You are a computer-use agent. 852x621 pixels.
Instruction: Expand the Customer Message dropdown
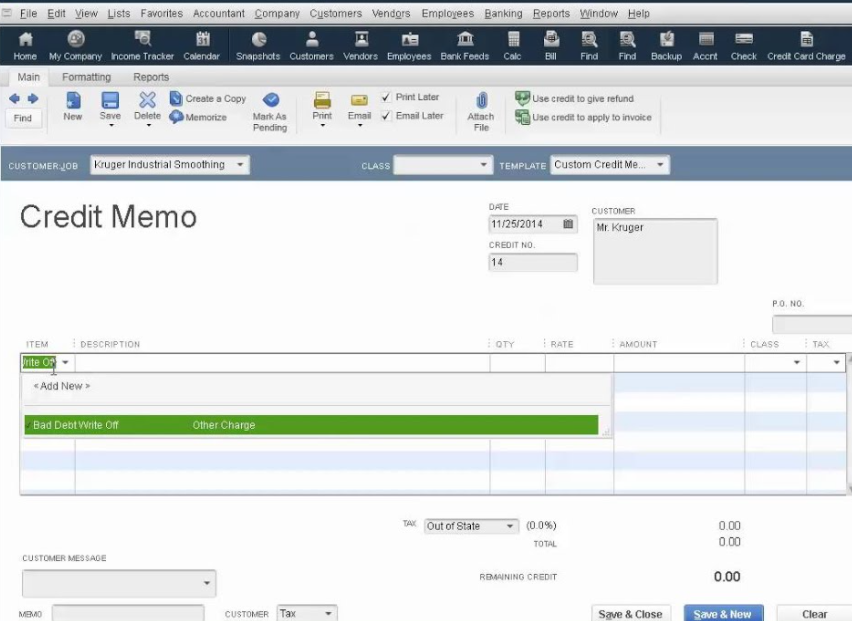[x=206, y=583]
